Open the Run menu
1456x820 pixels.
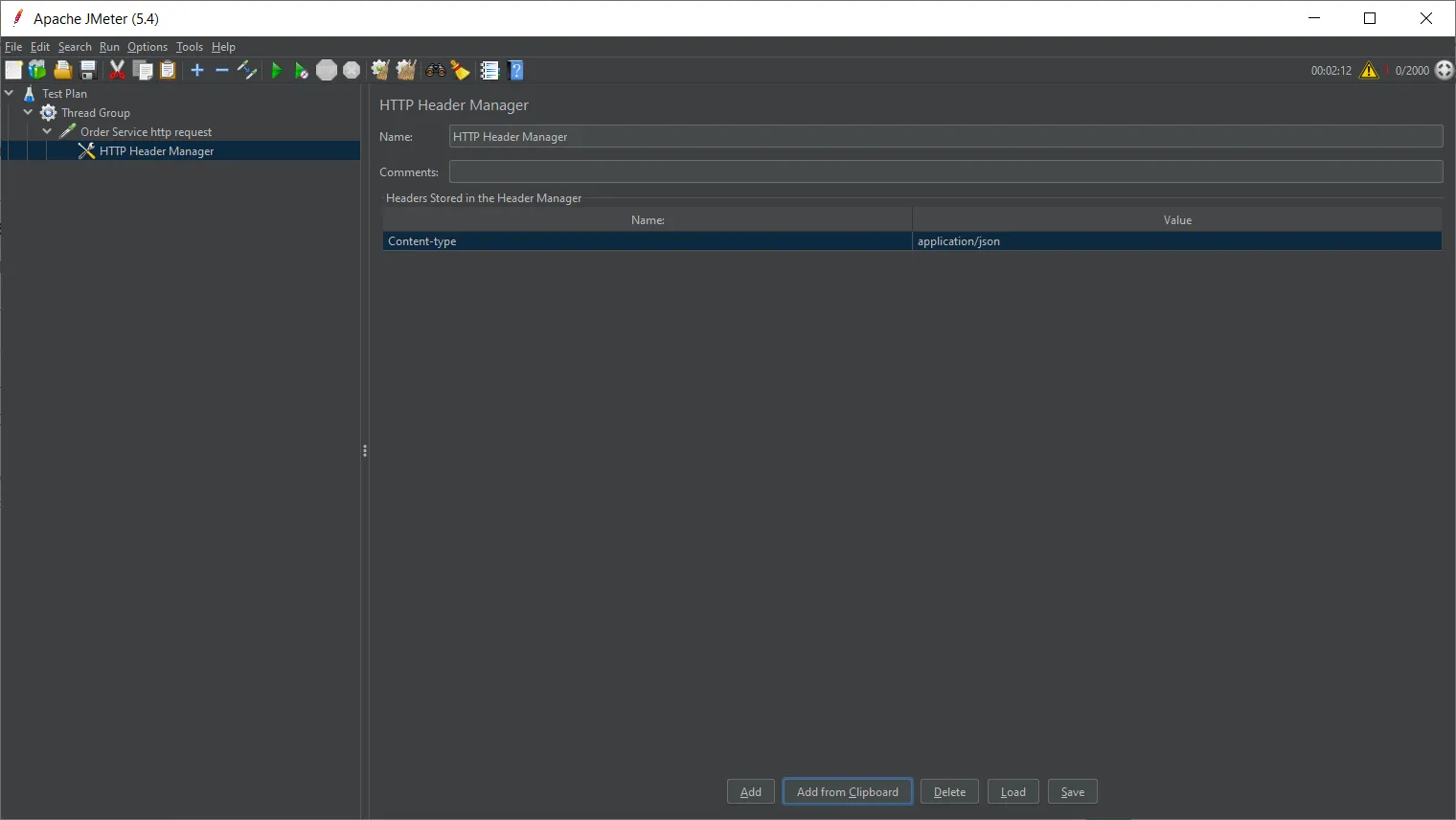click(x=109, y=47)
